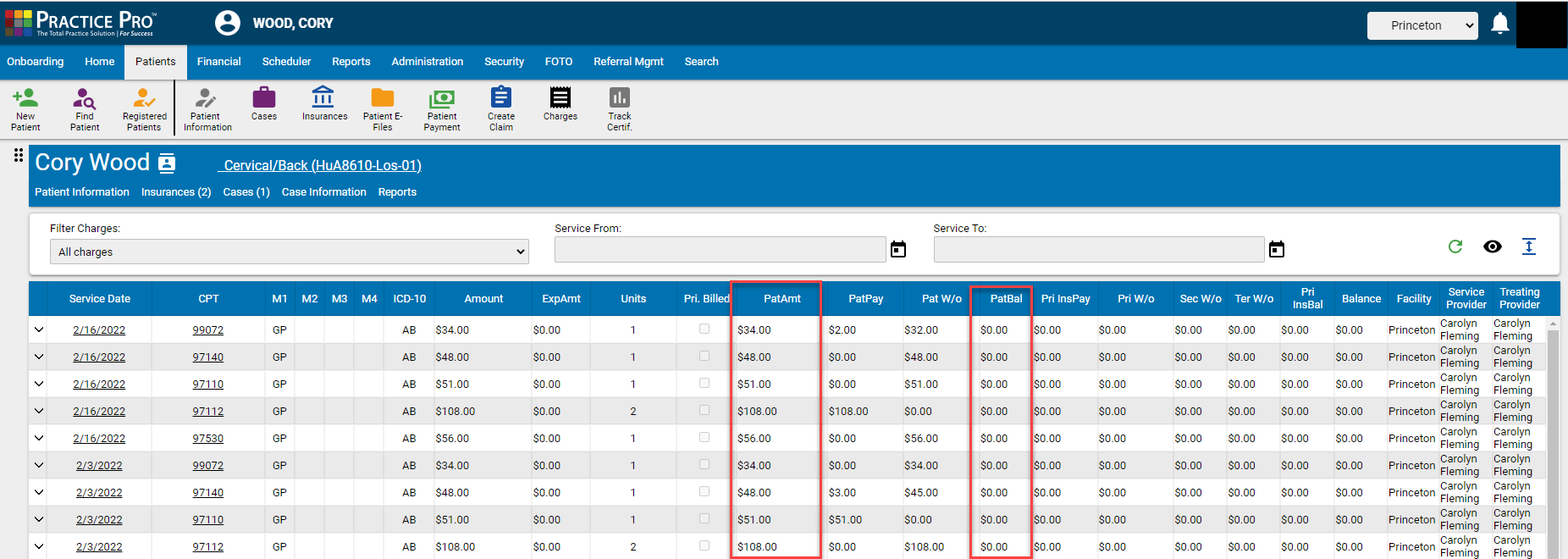Image resolution: width=1568 pixels, height=559 pixels.
Task: Open the Charges icon
Action: [x=560, y=103]
